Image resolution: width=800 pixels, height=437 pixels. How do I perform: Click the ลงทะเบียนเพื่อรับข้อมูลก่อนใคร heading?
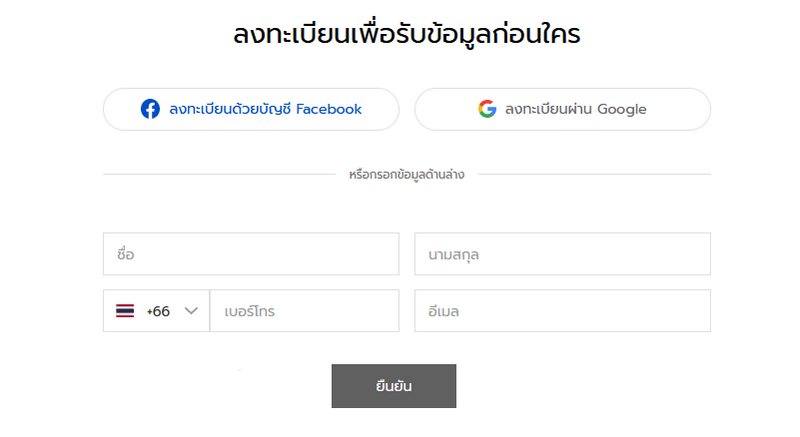click(x=407, y=35)
